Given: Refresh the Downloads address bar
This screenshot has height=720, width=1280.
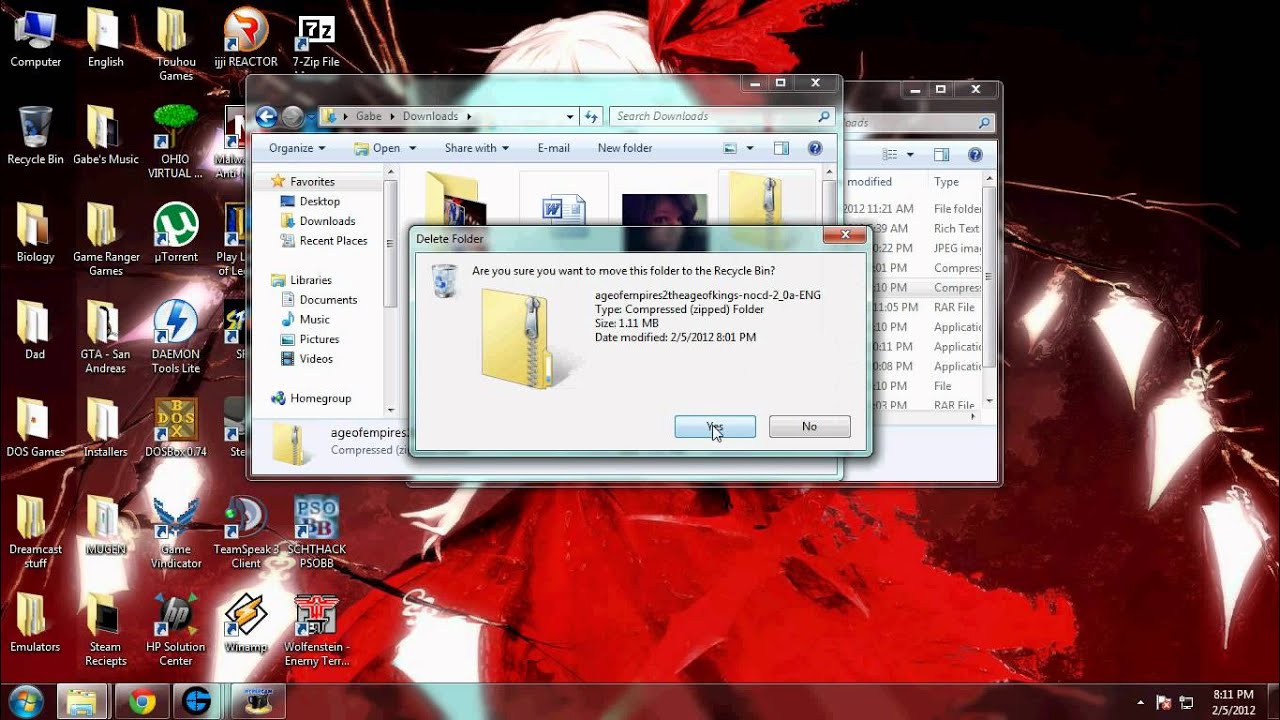Looking at the screenshot, I should point(591,116).
